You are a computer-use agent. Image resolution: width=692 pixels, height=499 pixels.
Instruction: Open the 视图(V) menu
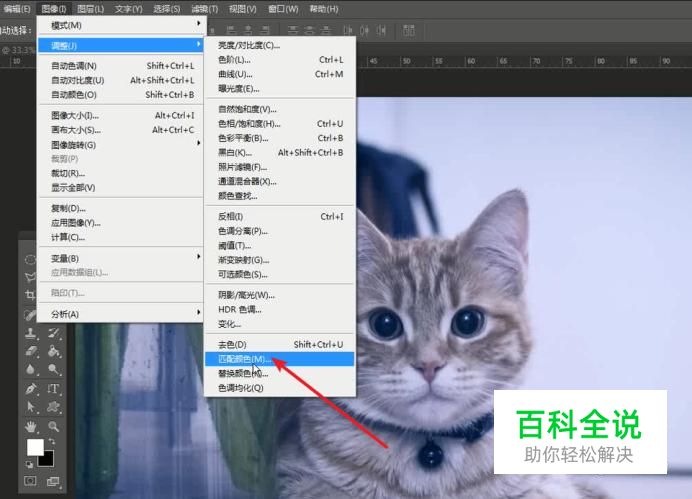point(242,8)
